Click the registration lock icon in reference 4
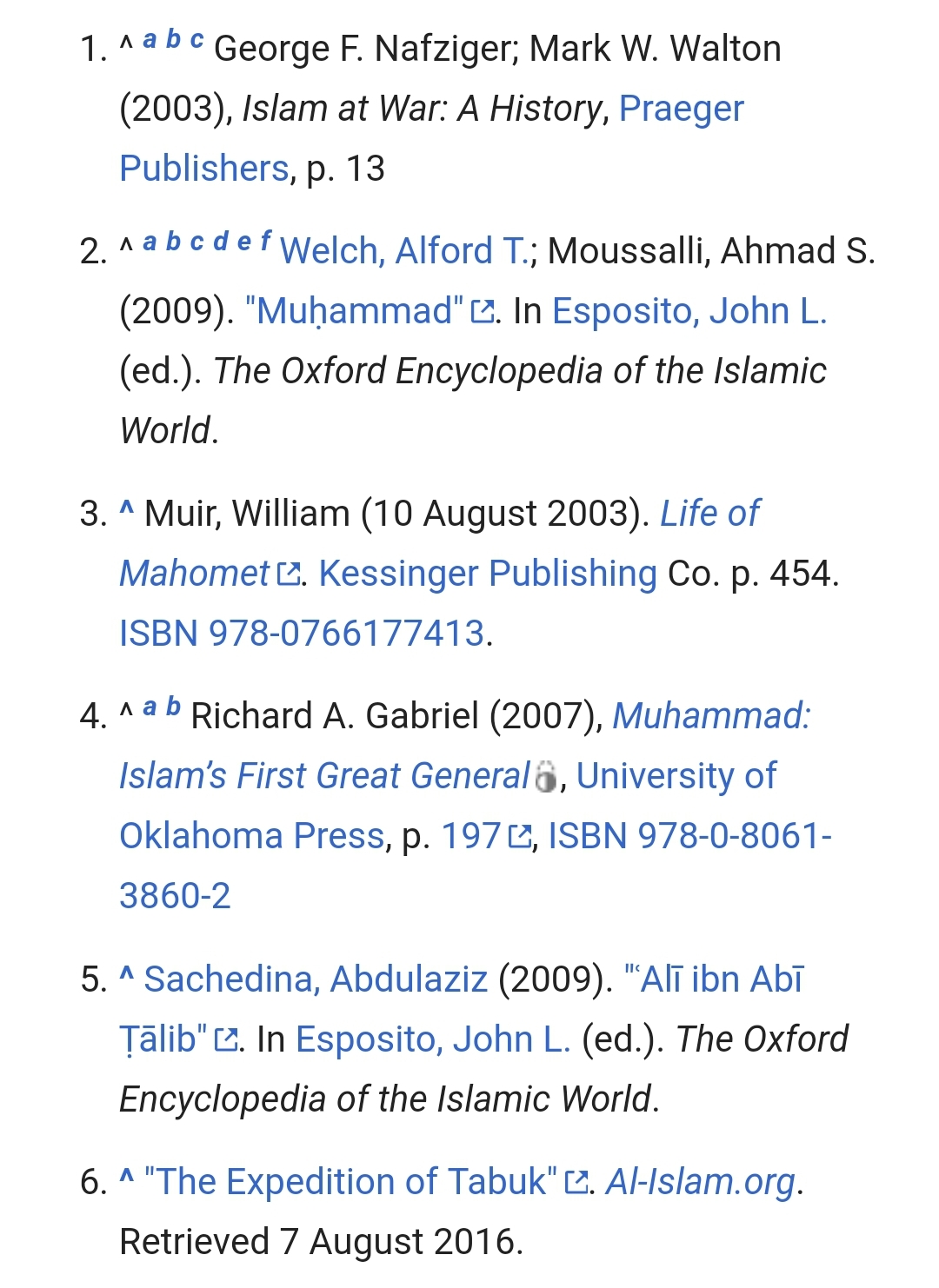The width and height of the screenshot is (939, 1288). coord(545,776)
